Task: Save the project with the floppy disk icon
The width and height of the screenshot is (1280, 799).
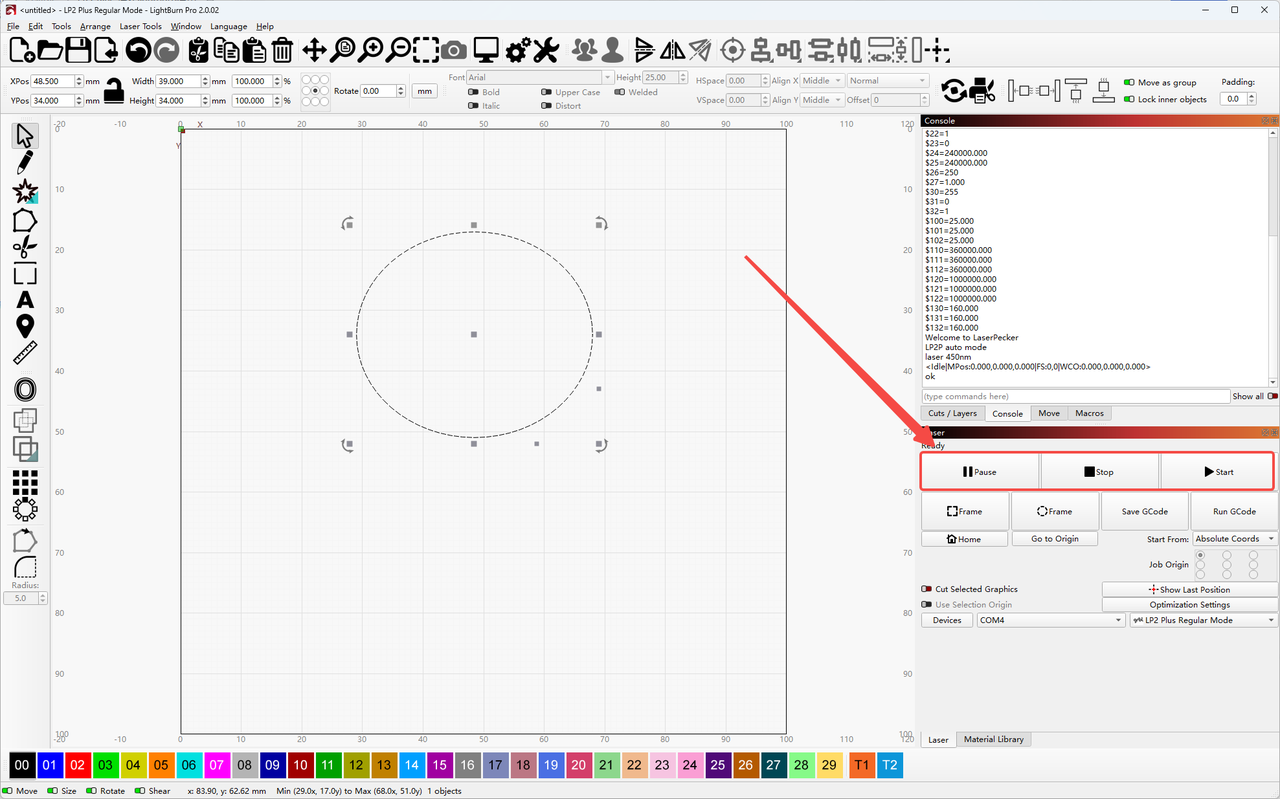Action: 78,49
